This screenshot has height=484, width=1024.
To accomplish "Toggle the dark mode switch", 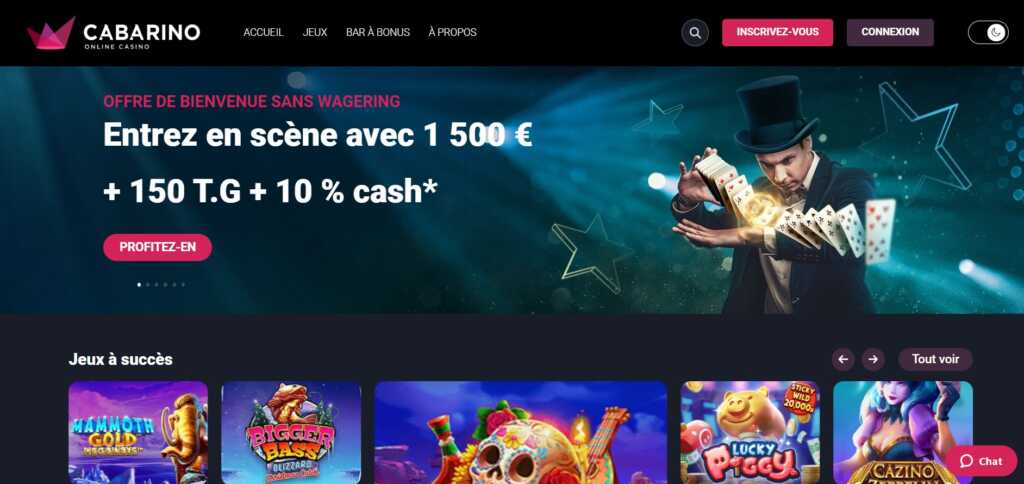I will point(988,33).
